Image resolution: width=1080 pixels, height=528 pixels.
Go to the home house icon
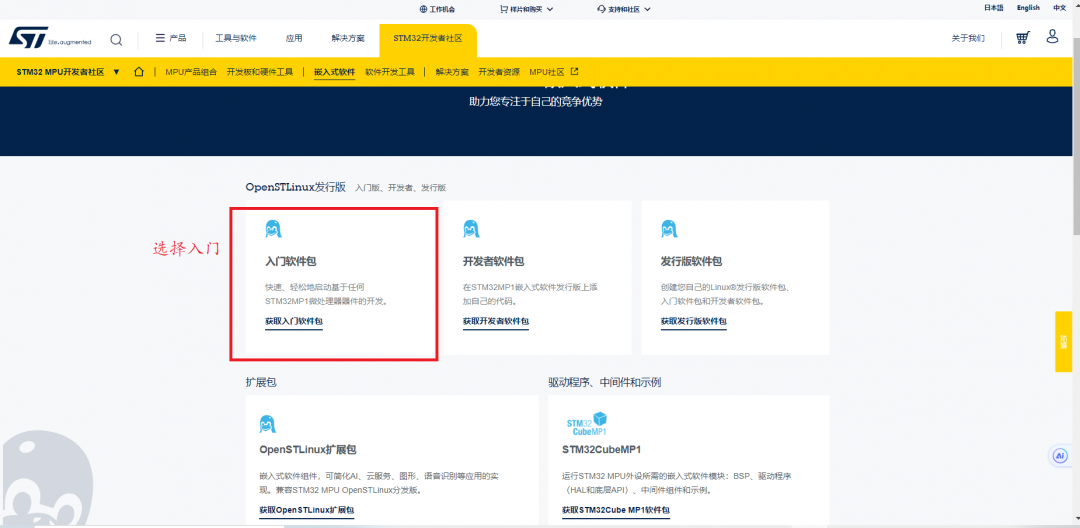[139, 72]
